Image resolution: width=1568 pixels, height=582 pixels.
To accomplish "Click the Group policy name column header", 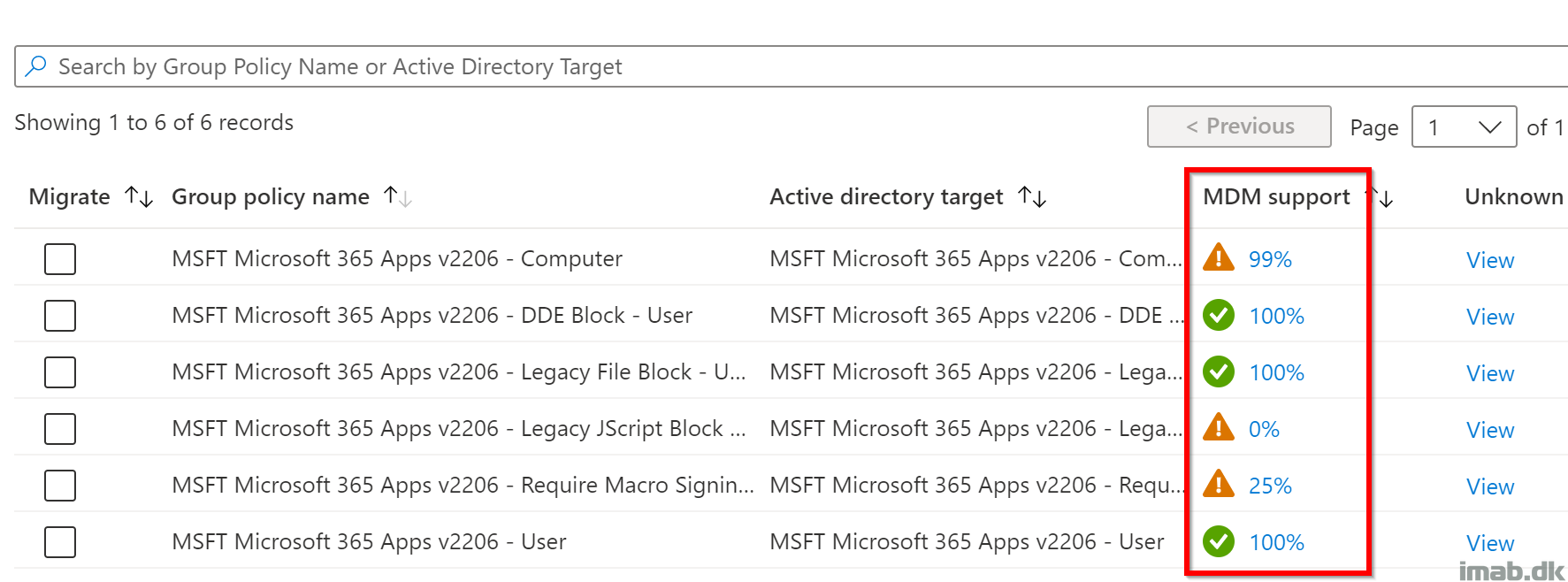I will coord(271,196).
